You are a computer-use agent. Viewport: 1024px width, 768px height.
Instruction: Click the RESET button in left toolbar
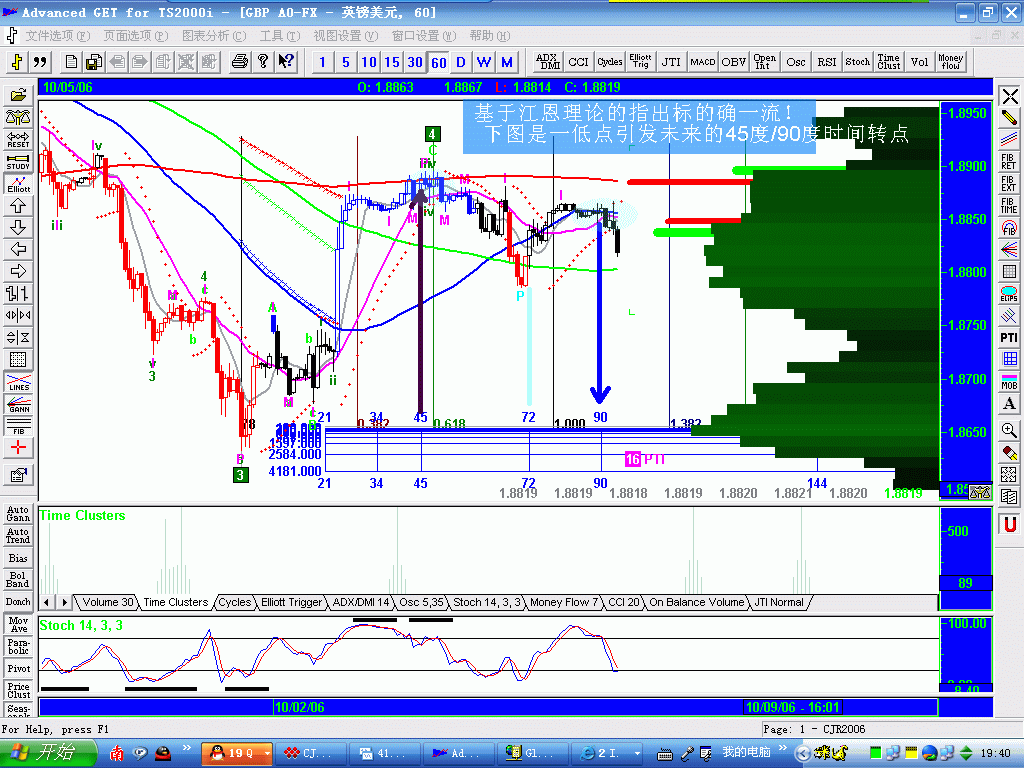pyautogui.click(x=18, y=139)
